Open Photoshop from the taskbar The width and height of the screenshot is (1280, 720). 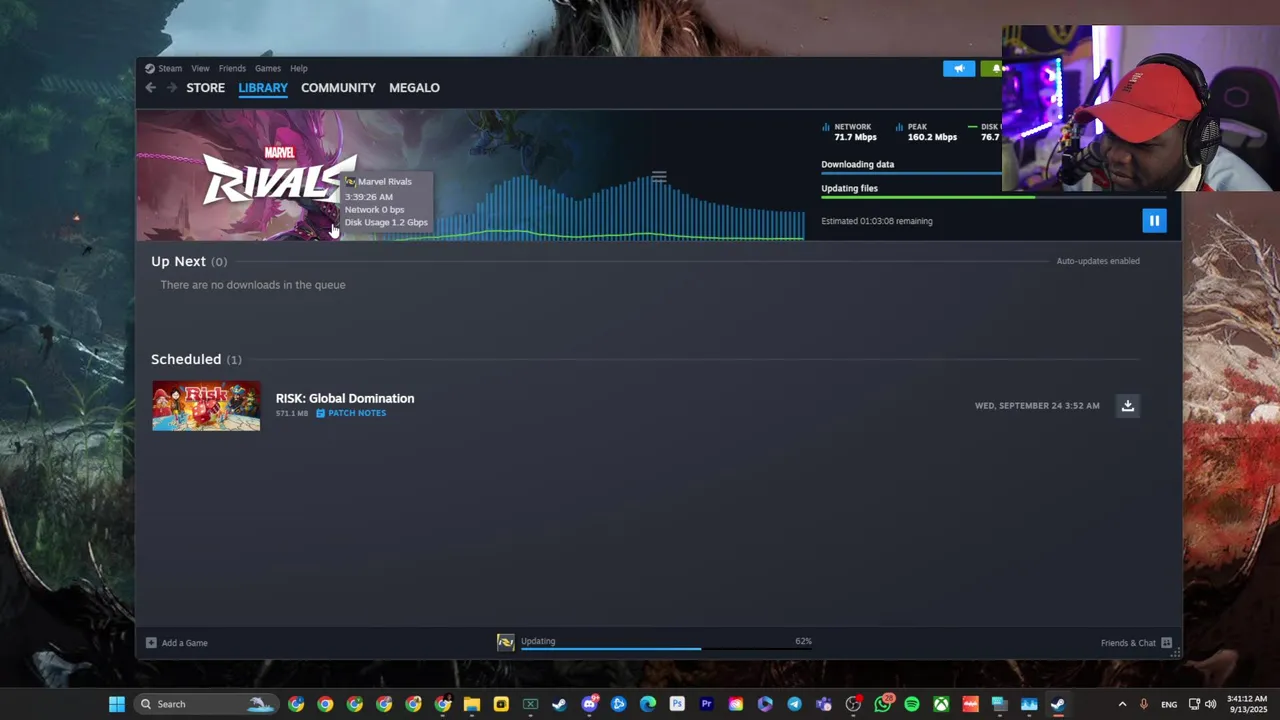click(677, 704)
